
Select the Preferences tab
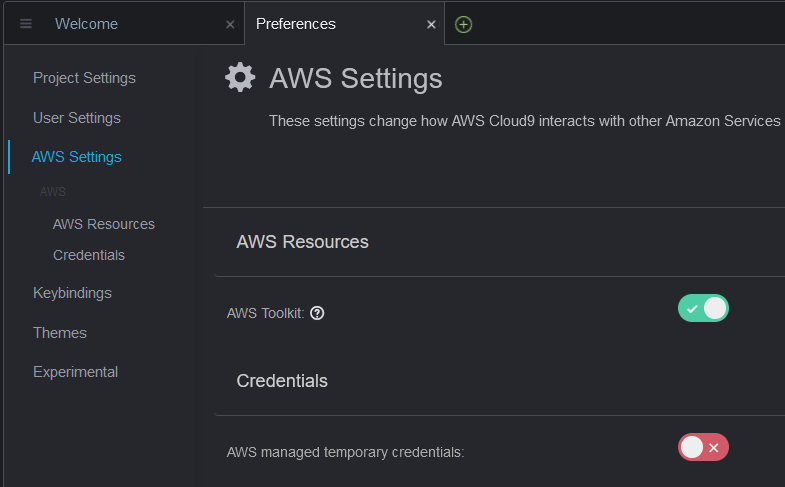coord(295,24)
